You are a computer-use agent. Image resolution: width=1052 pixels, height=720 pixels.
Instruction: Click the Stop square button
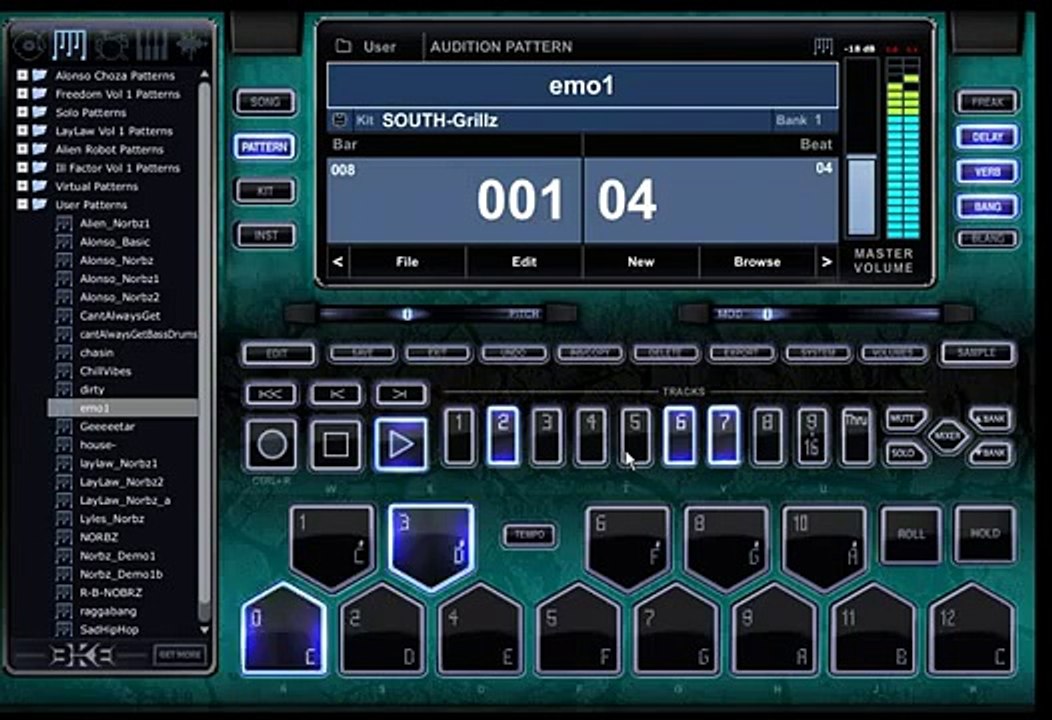click(x=335, y=444)
